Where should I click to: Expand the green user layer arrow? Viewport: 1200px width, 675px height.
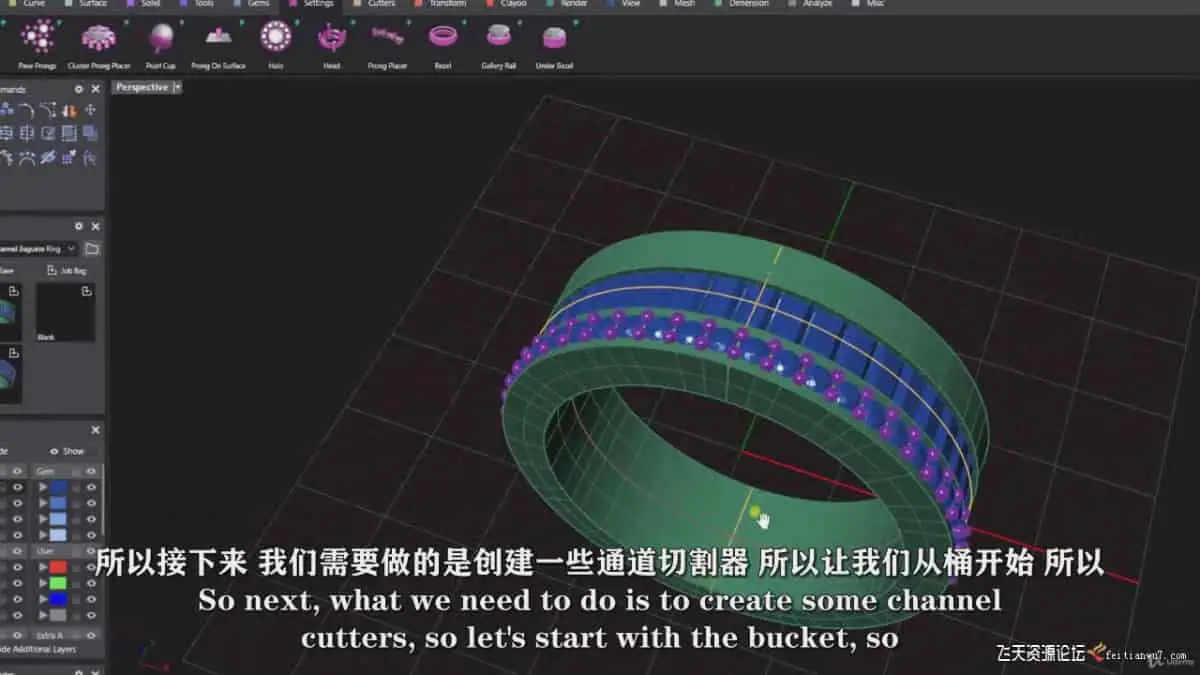43,583
